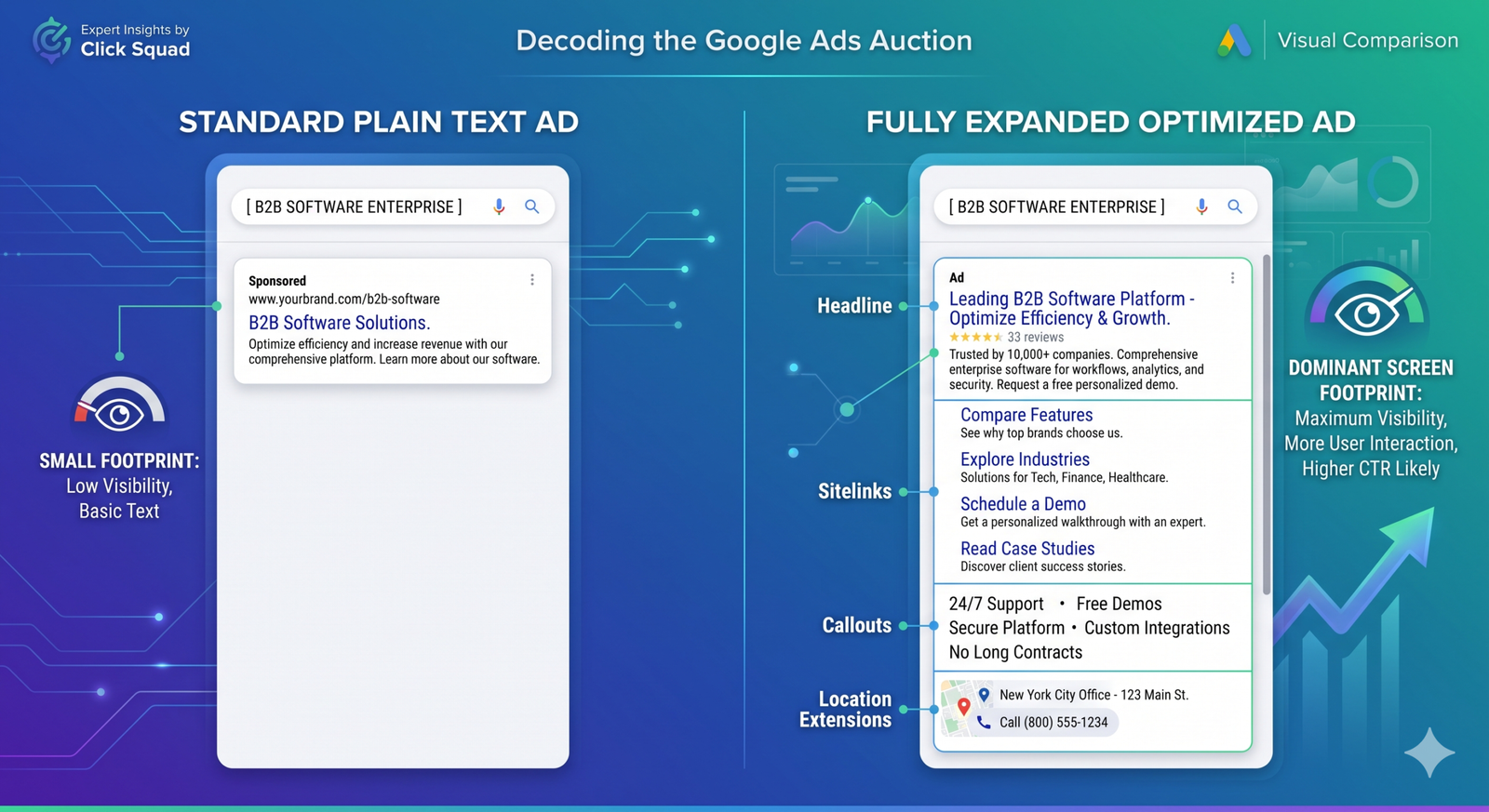
Task: Click Free Demos callout
Action: coord(1119,604)
